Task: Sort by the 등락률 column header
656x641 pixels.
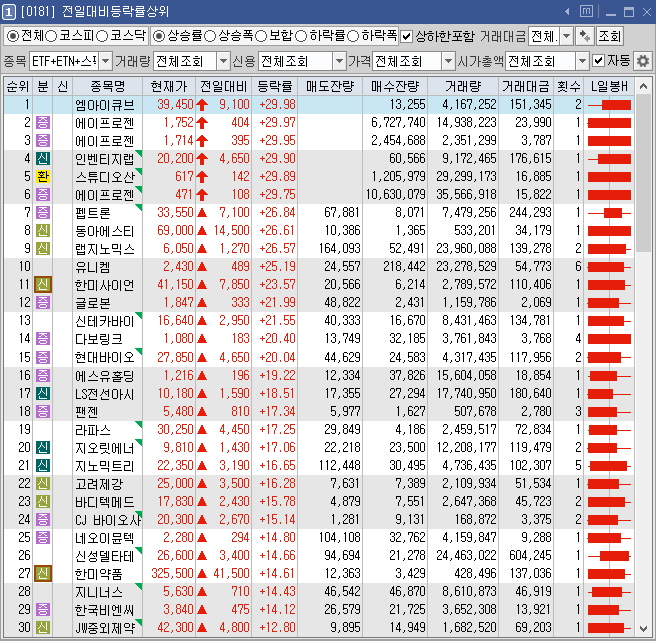Action: (x=274, y=86)
